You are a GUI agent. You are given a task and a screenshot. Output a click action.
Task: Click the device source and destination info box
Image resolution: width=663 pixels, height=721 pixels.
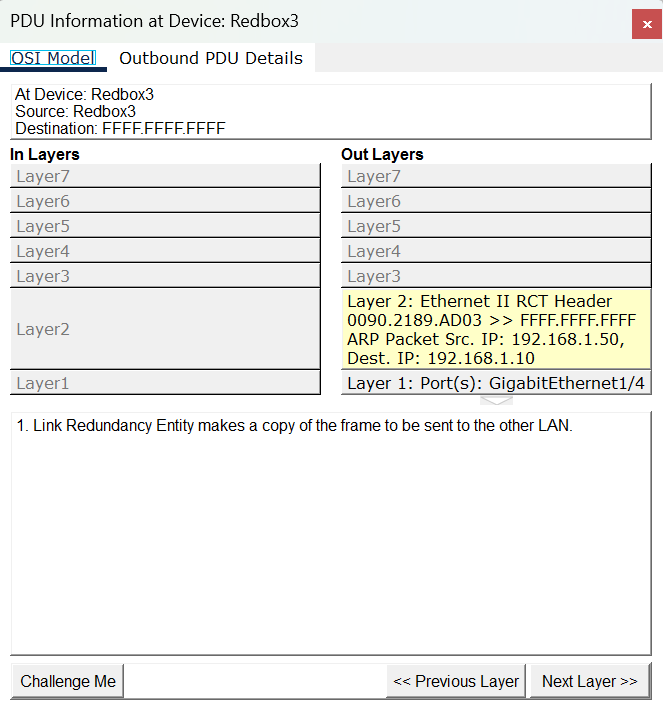[x=330, y=111]
